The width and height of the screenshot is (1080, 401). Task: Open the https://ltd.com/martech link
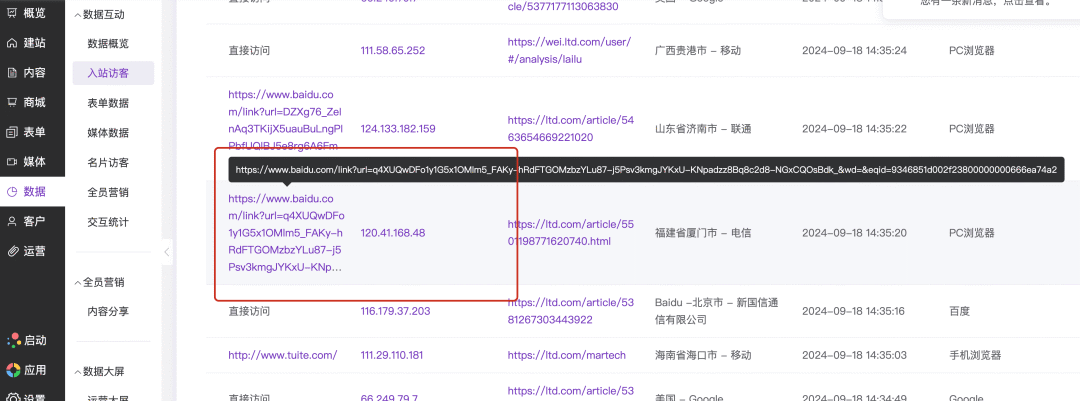point(566,356)
